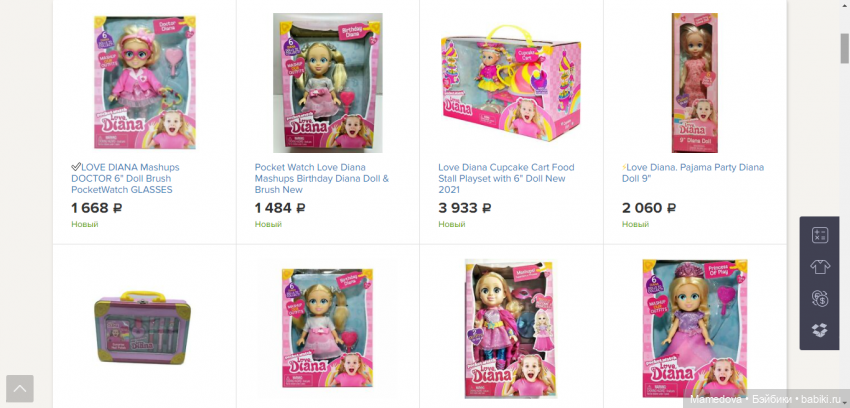The image size is (850, 408).
Task: Click the vertical page scrollbar thumb
Action: [x=845, y=48]
